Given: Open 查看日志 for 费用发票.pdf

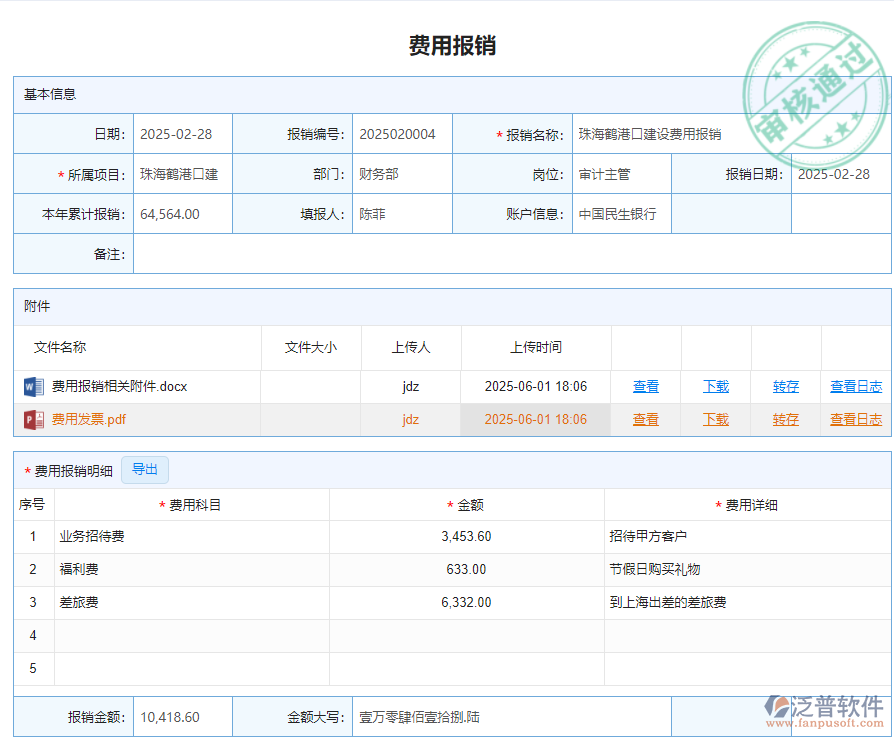Looking at the screenshot, I should pyautogui.click(x=855, y=419).
